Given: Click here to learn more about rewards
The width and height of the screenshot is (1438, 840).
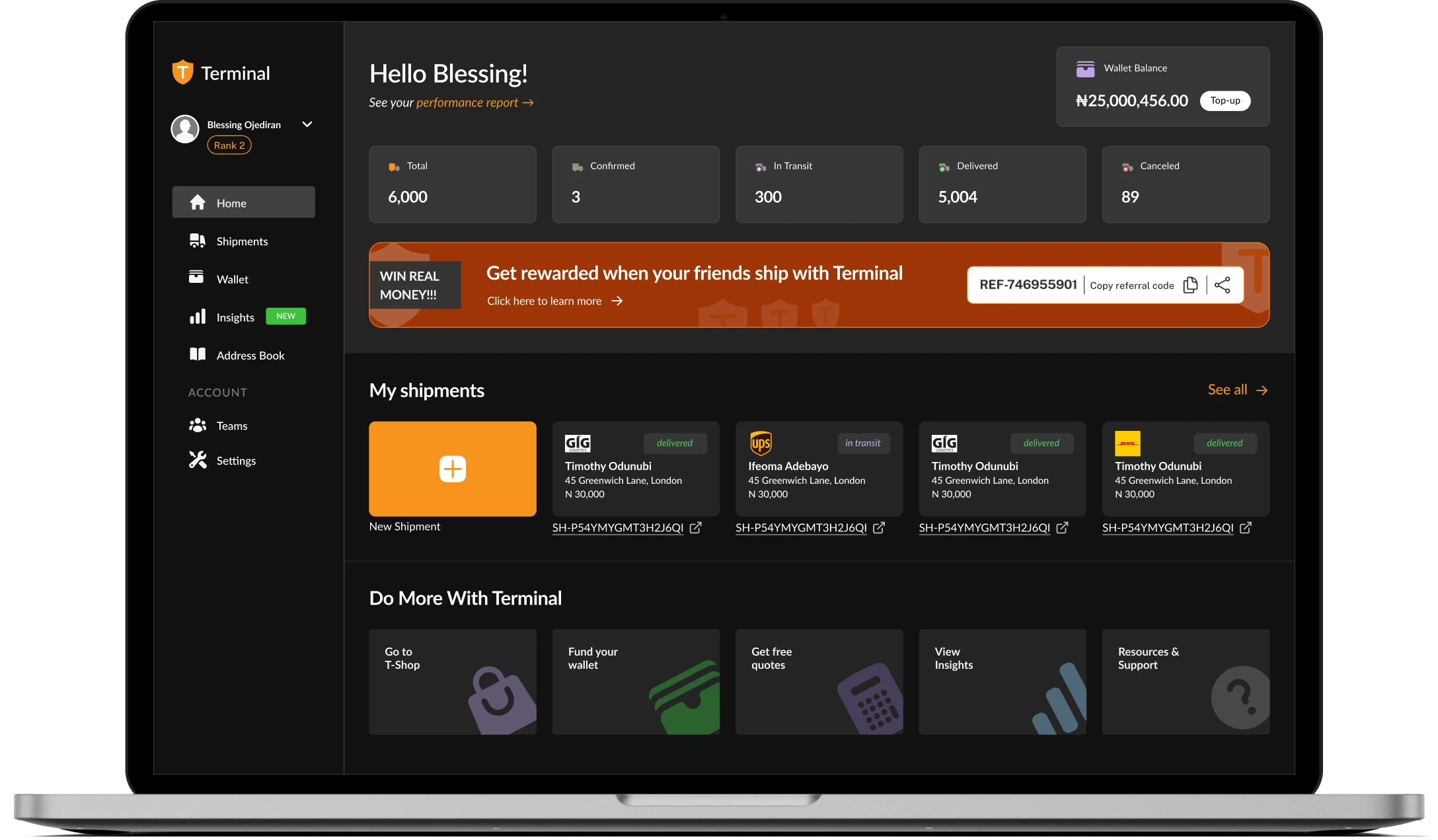Looking at the screenshot, I should click(545, 301).
